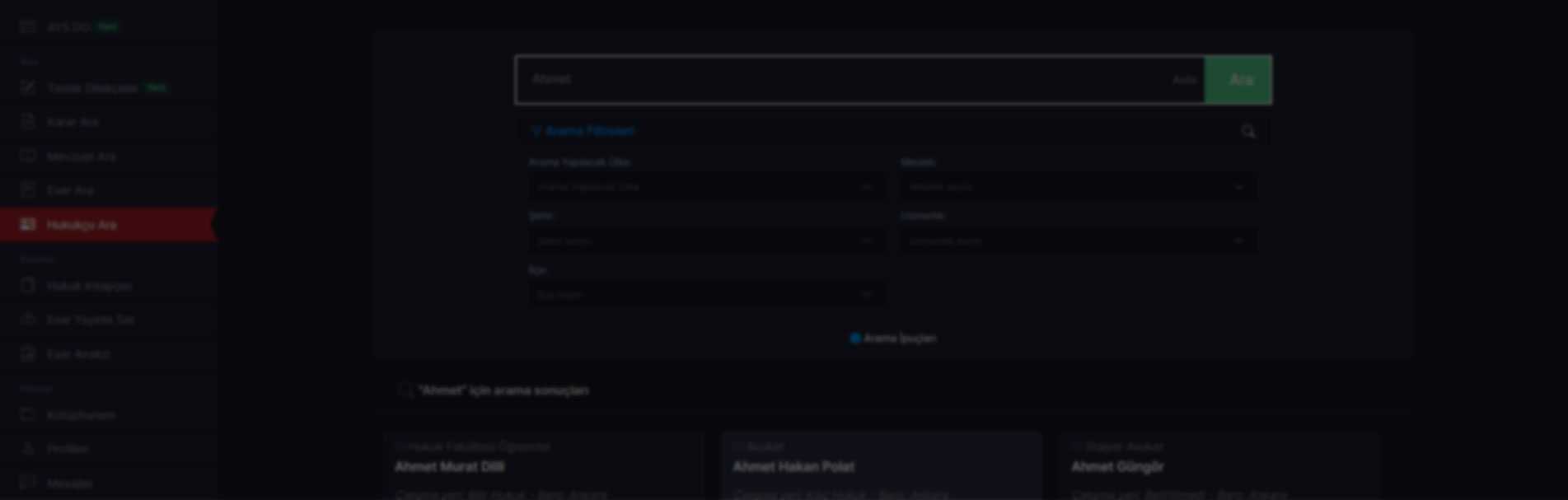Expand the Şehir seçin dropdown

tap(706, 241)
